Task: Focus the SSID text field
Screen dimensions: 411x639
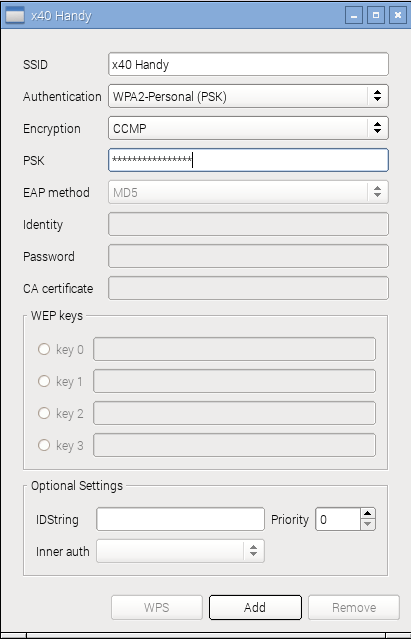Action: [248, 64]
